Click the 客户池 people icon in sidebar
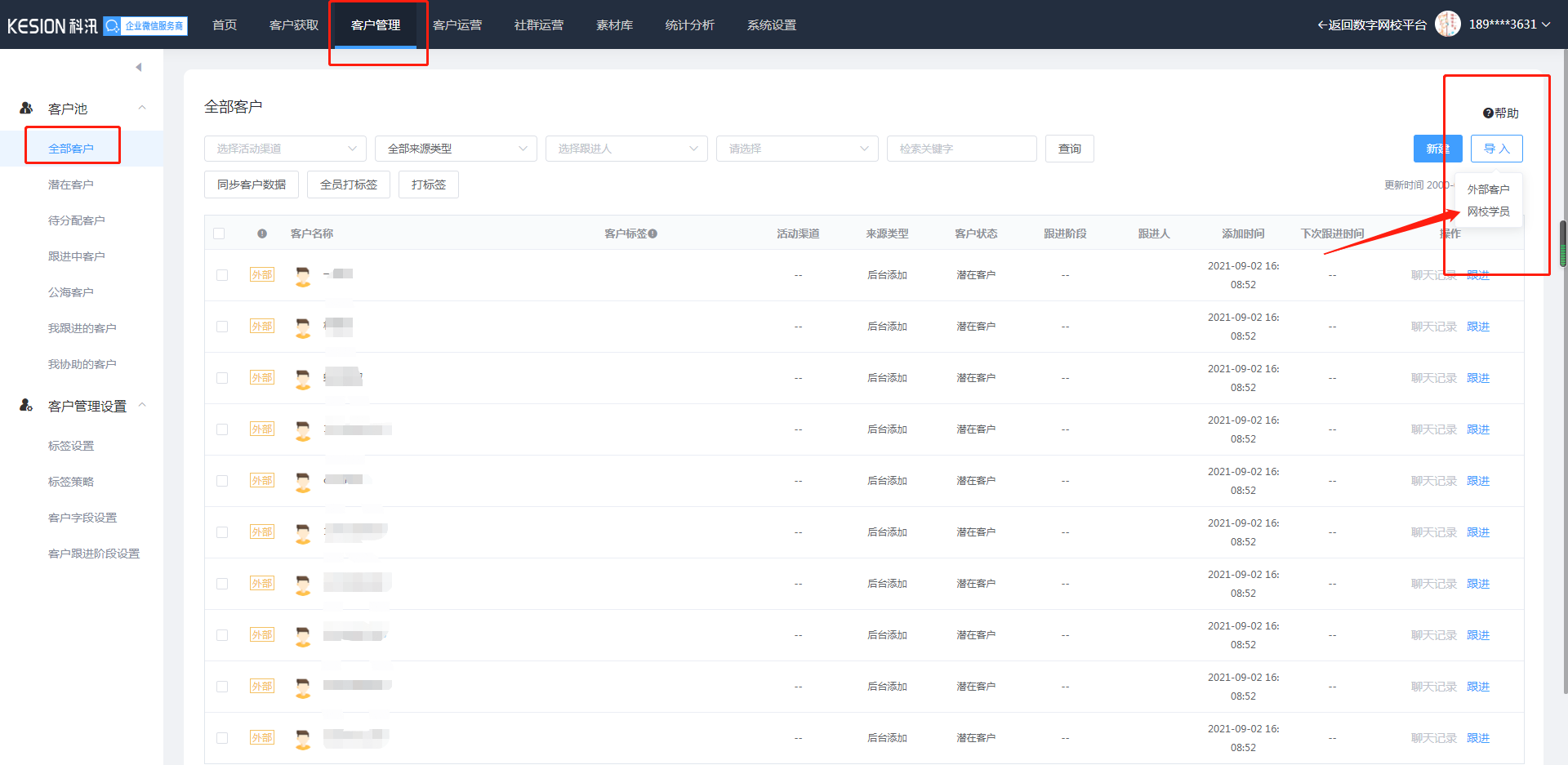This screenshot has width=1568, height=765. click(26, 108)
